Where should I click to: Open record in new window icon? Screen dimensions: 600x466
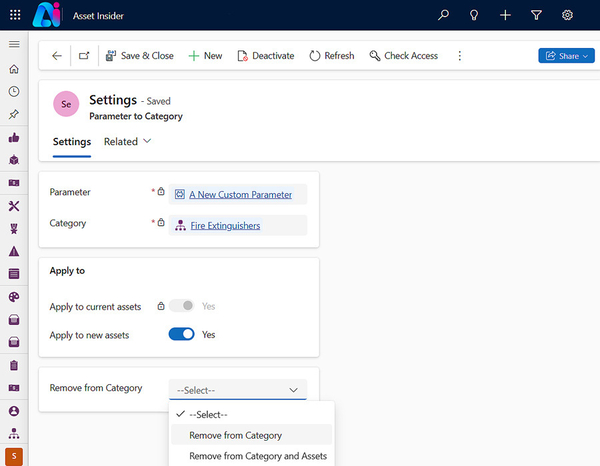click(x=84, y=56)
